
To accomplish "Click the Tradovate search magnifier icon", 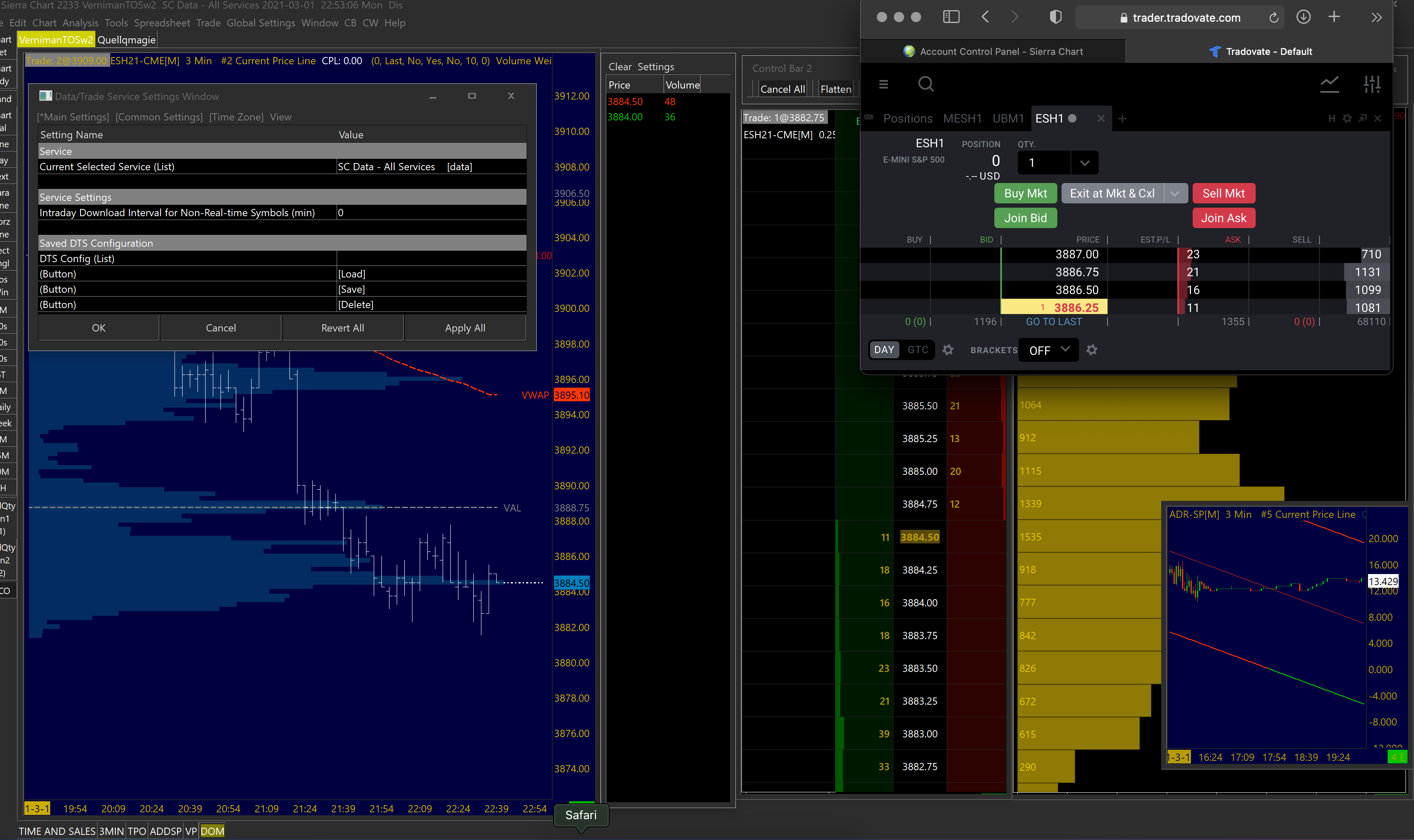I will tap(925, 84).
